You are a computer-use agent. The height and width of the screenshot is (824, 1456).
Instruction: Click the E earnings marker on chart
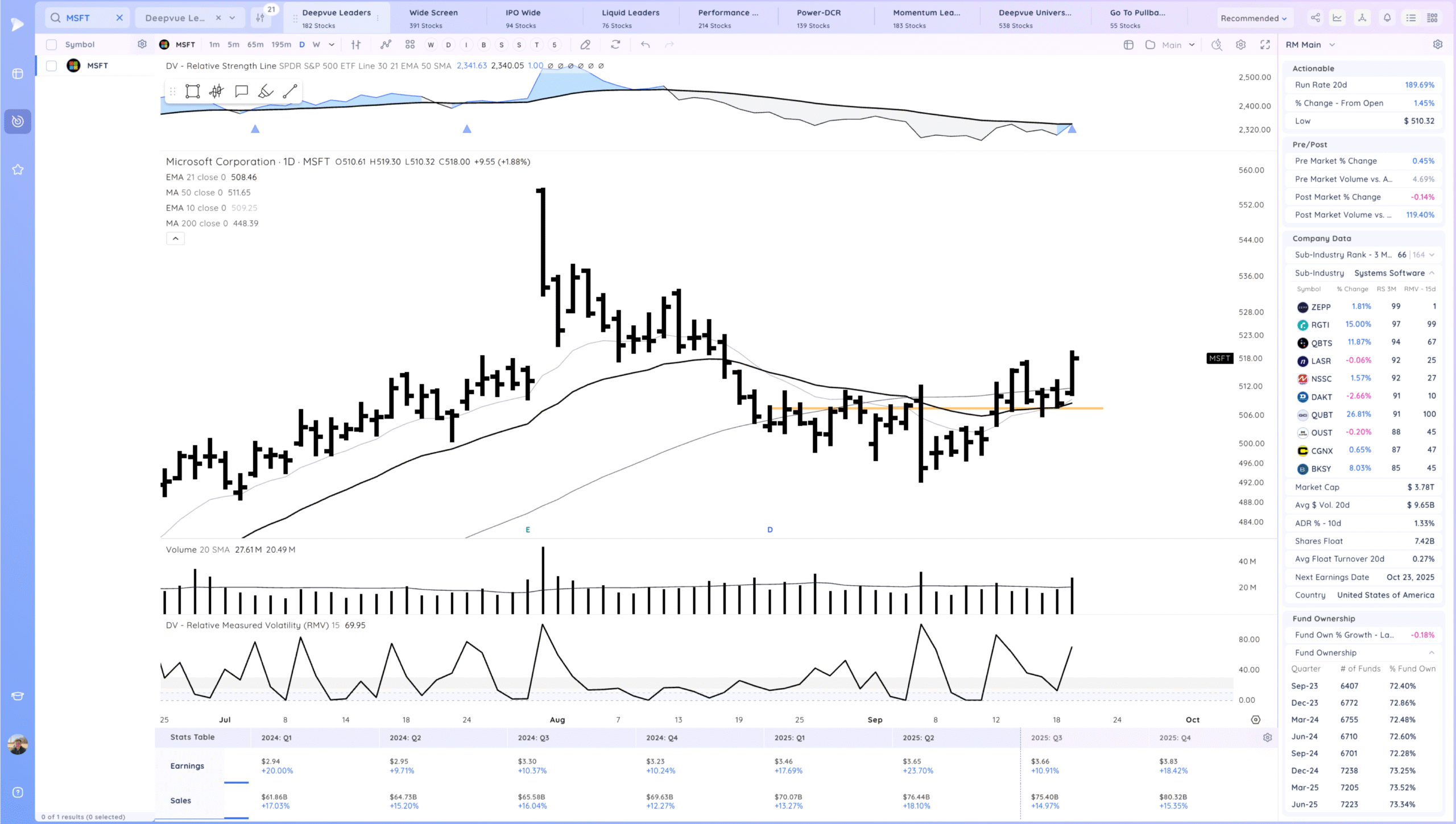pyautogui.click(x=528, y=529)
